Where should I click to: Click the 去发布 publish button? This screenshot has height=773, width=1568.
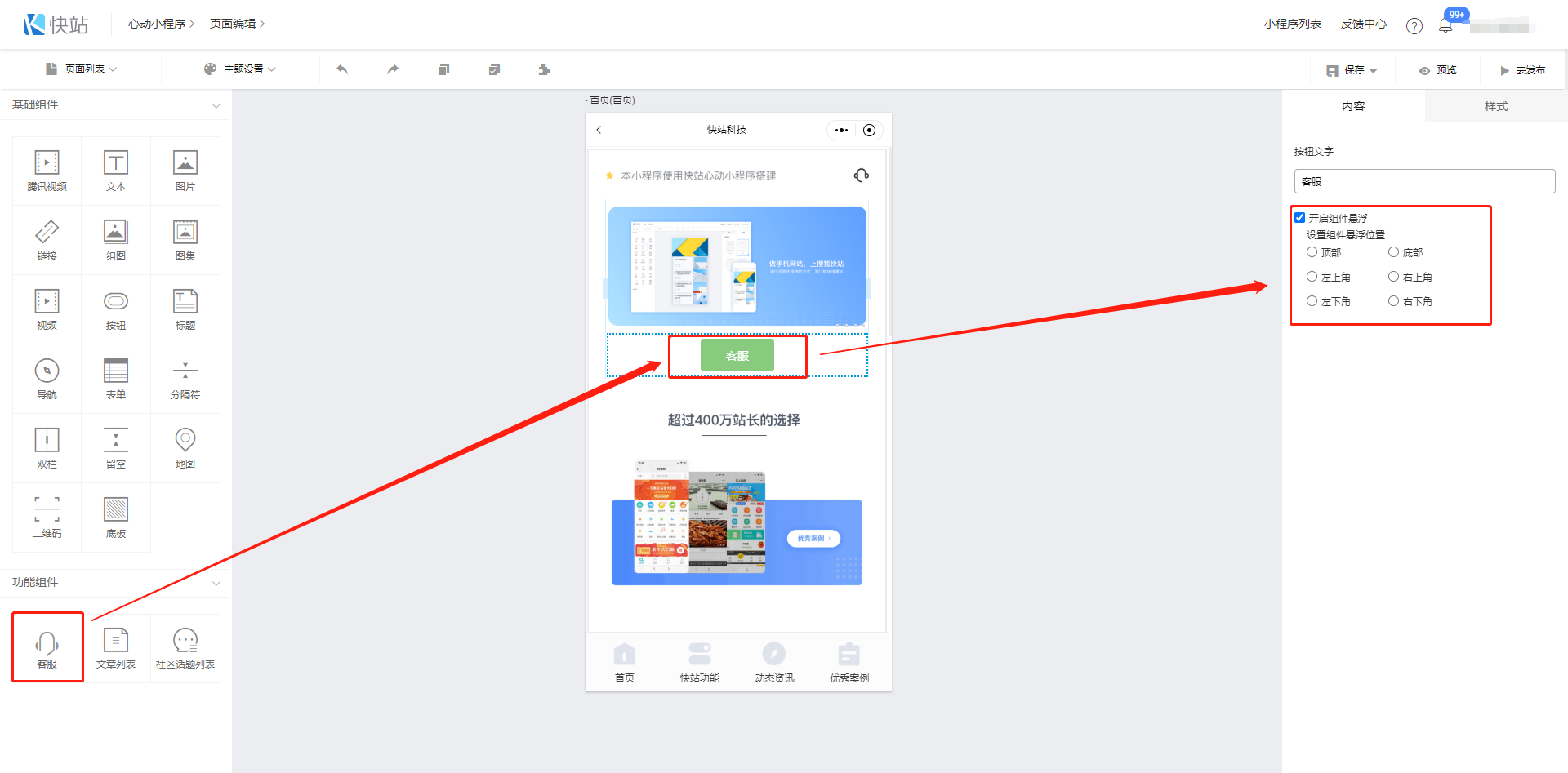coord(1522,70)
